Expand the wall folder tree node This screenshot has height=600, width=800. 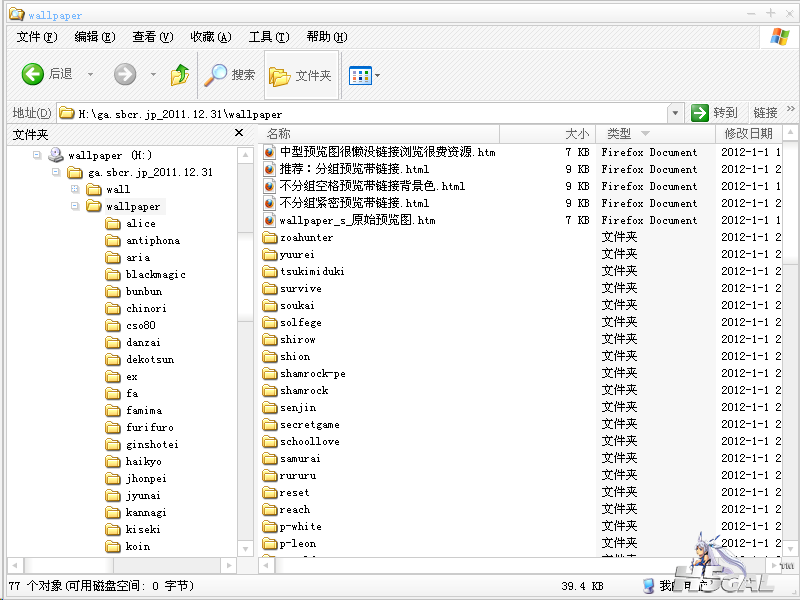point(75,189)
